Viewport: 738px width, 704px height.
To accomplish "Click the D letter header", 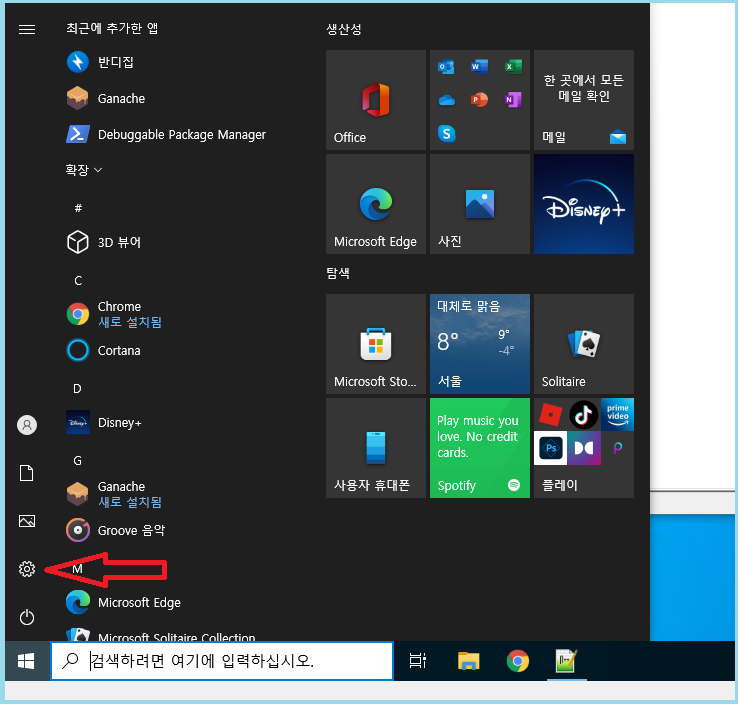I will tap(78, 388).
